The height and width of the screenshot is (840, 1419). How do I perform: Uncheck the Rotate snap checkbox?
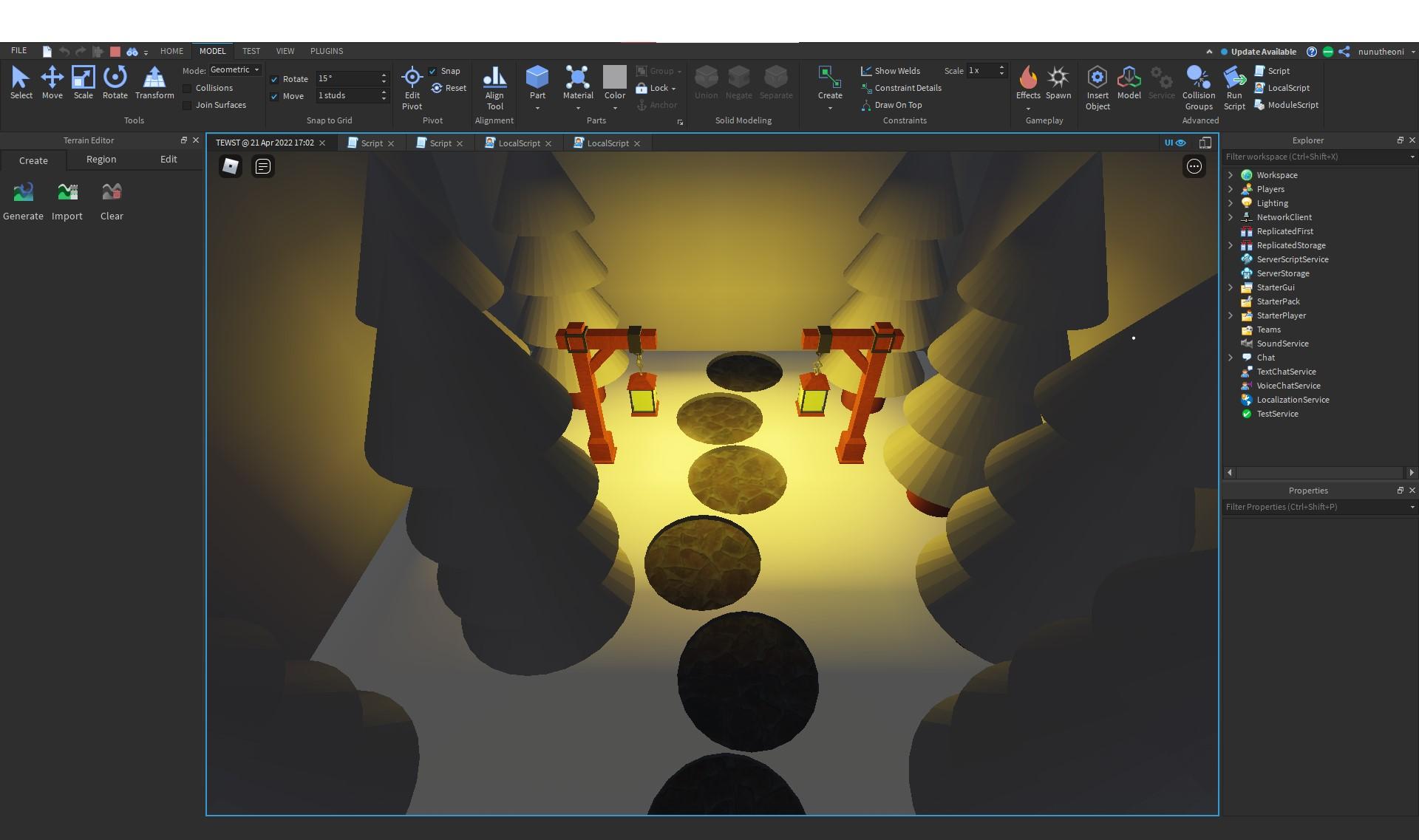click(x=275, y=79)
